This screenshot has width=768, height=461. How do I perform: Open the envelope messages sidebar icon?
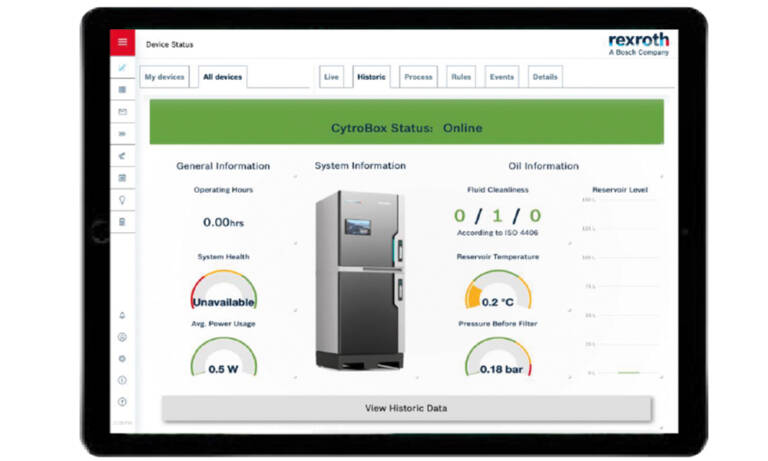[122, 112]
